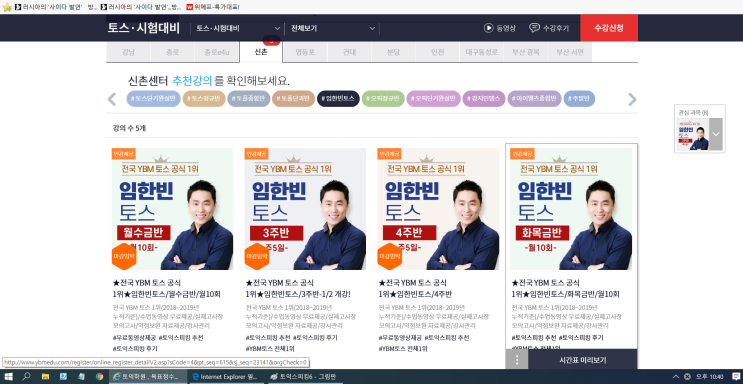Open the Windows Start menu
The image size is (743, 384).
(x=9, y=377)
